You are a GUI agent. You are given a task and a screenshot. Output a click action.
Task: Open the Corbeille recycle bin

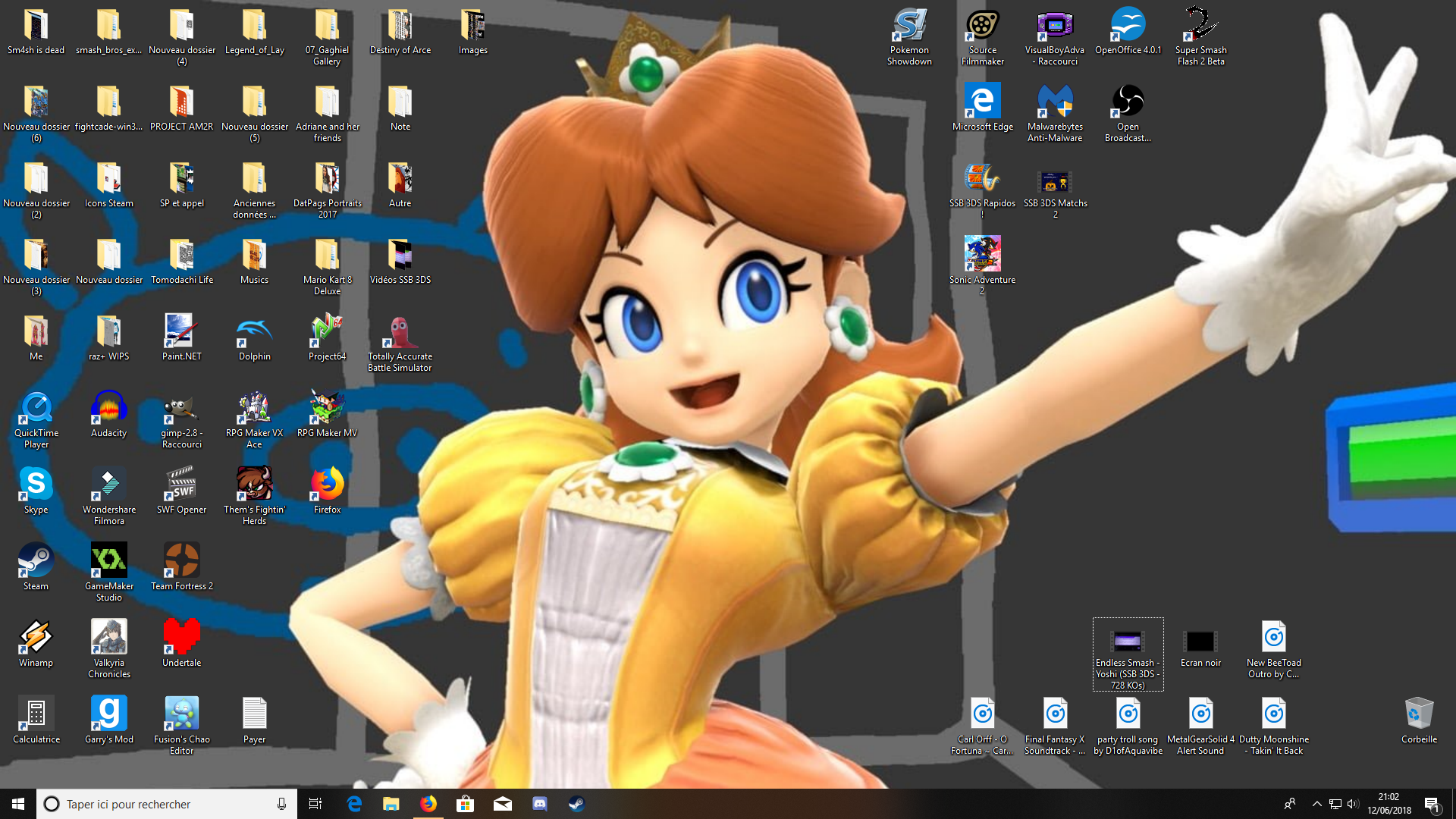1419,713
